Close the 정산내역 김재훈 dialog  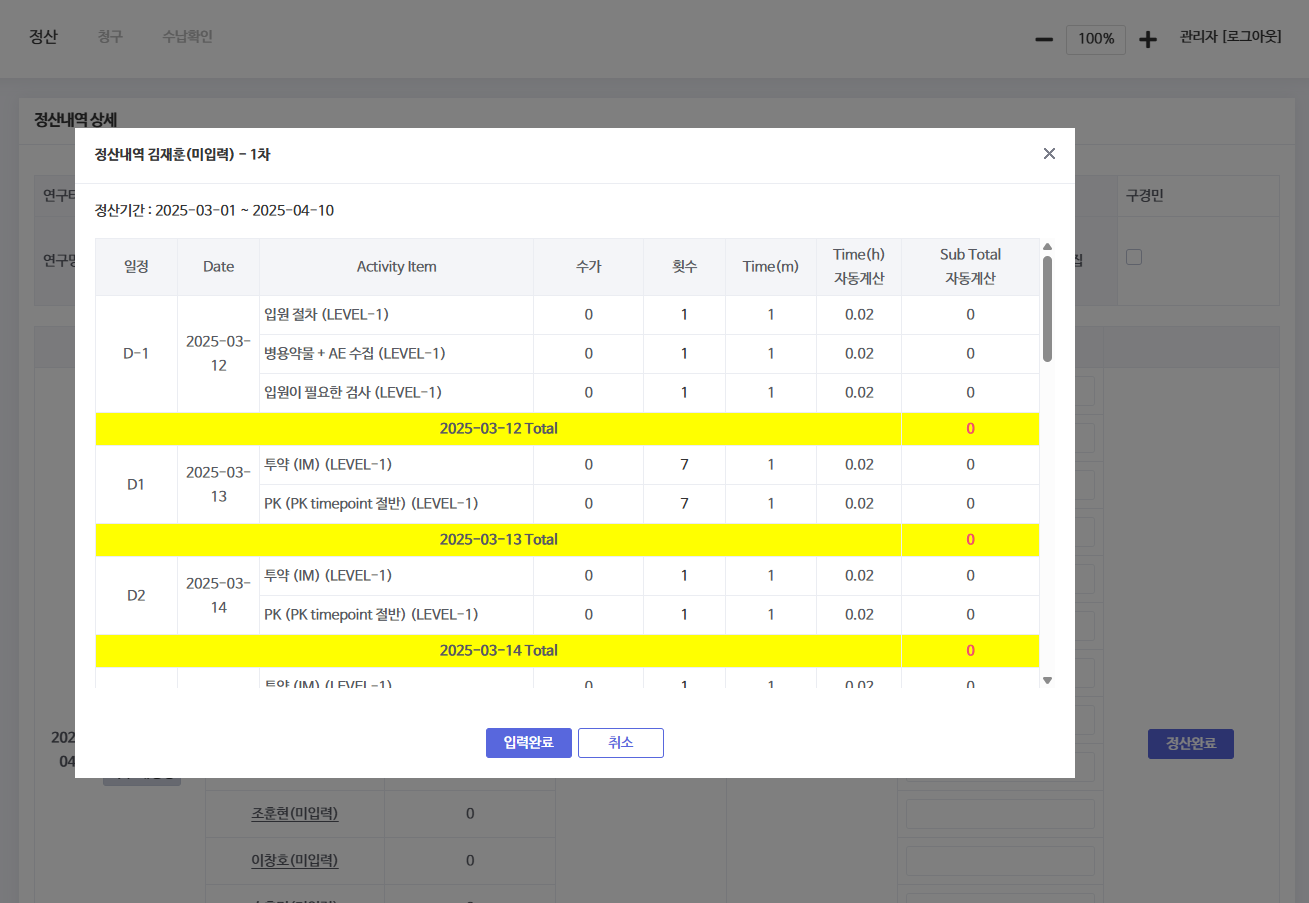pos(1049,154)
